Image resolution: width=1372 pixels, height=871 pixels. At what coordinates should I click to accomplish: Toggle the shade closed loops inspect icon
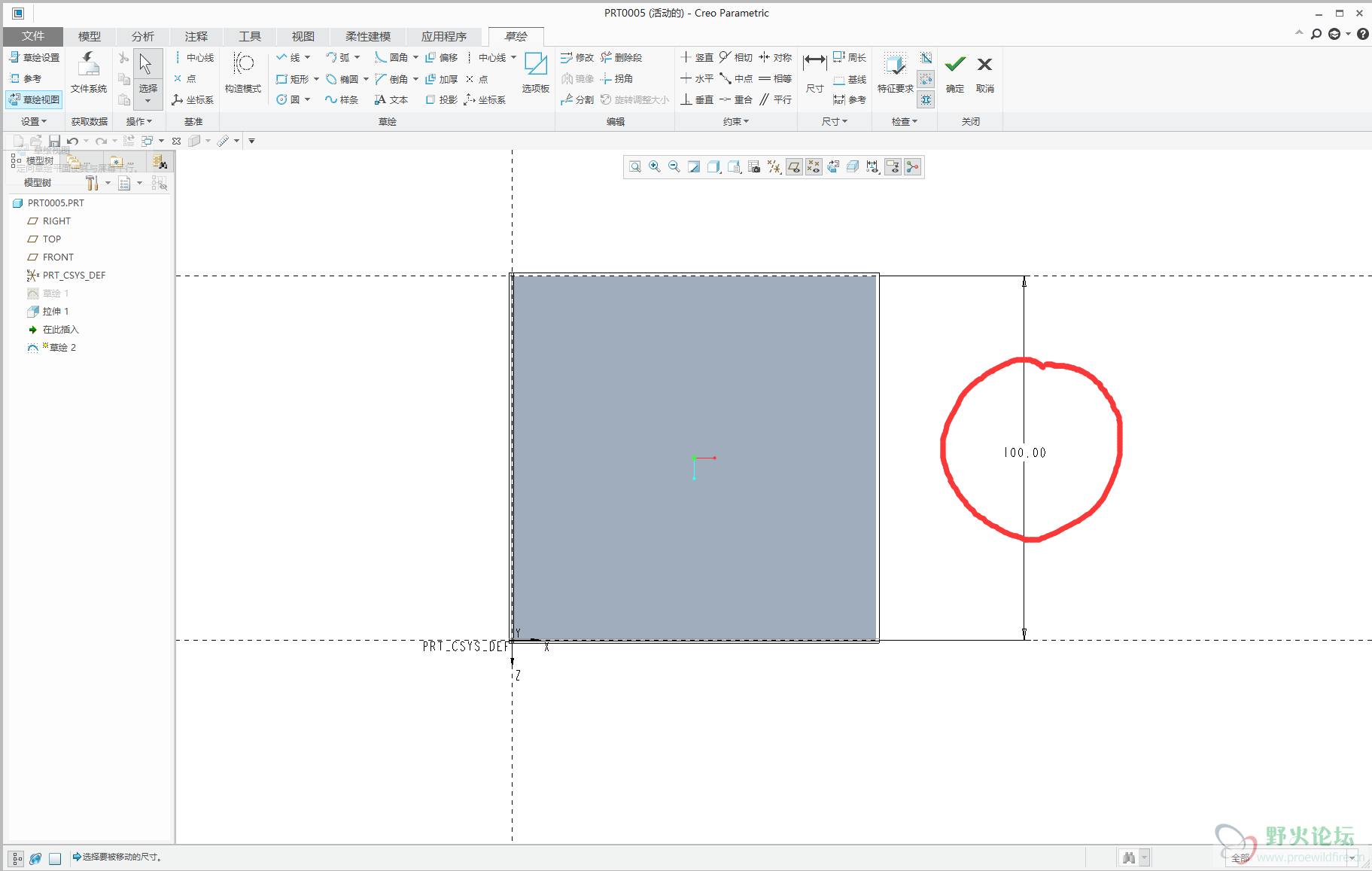(x=926, y=99)
